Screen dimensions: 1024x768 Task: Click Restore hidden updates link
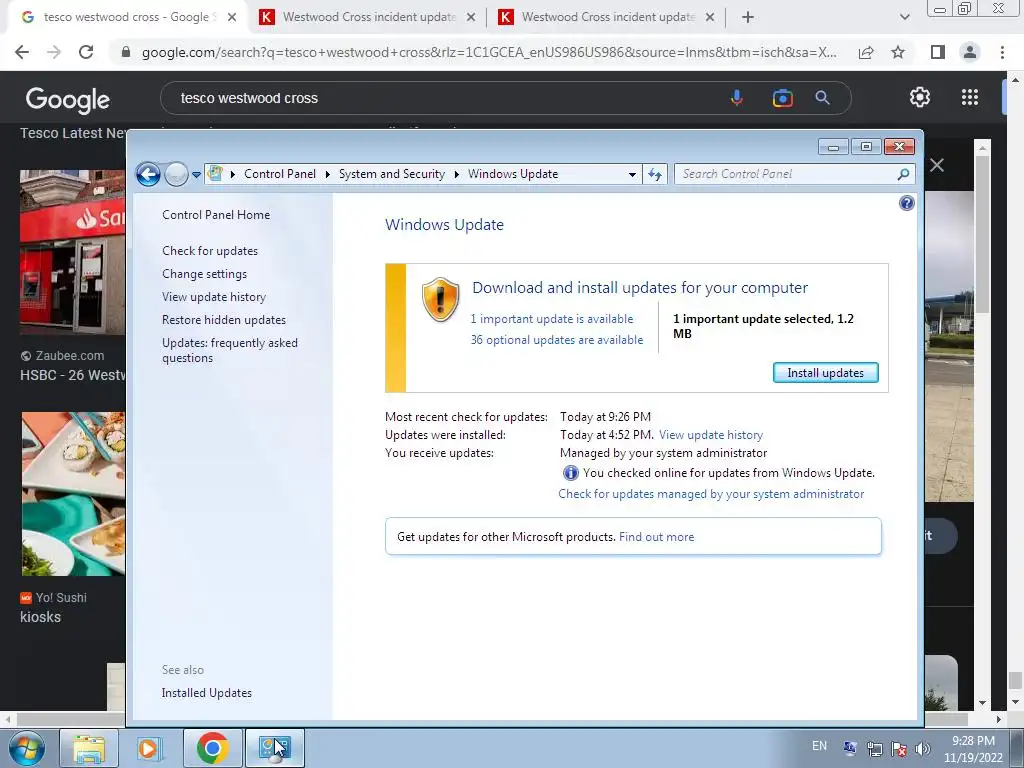pos(223,320)
